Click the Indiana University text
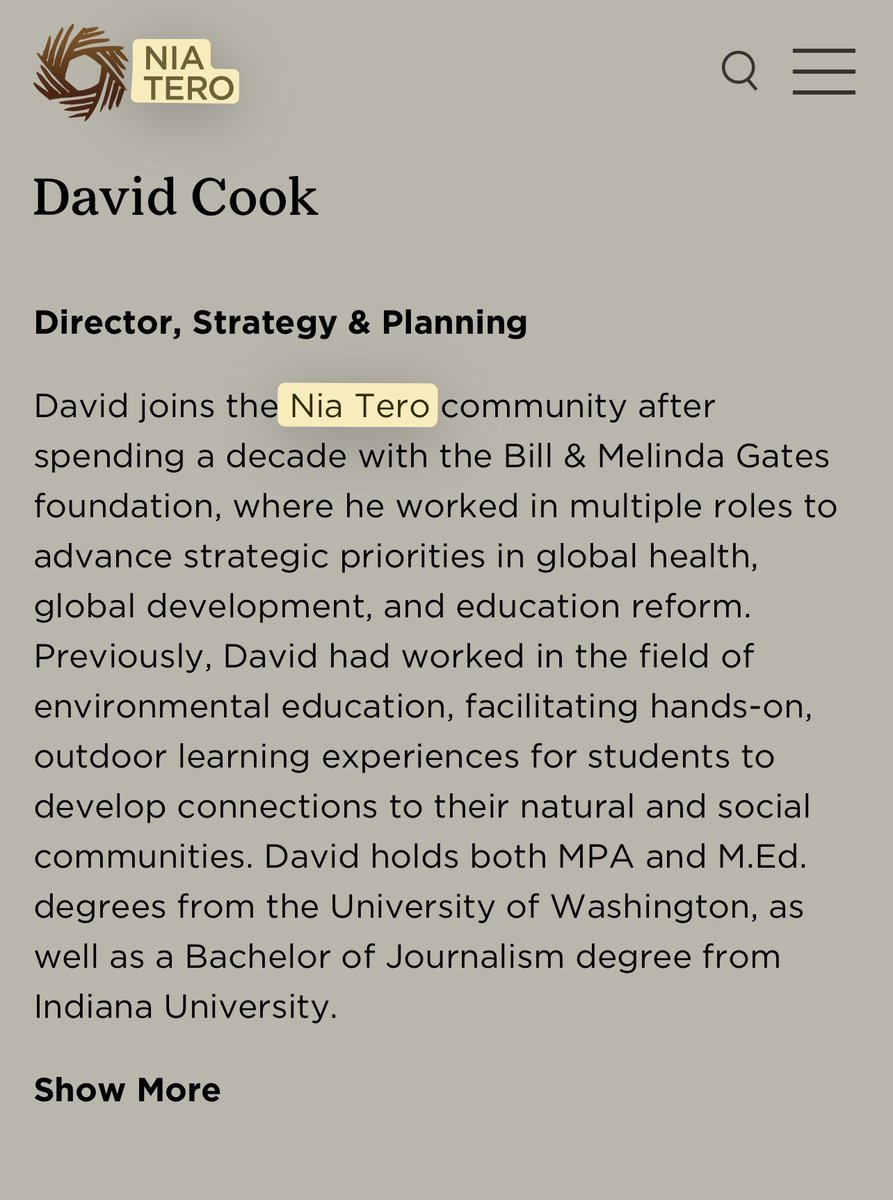Screen dimensions: 893x1200 coord(183,1007)
